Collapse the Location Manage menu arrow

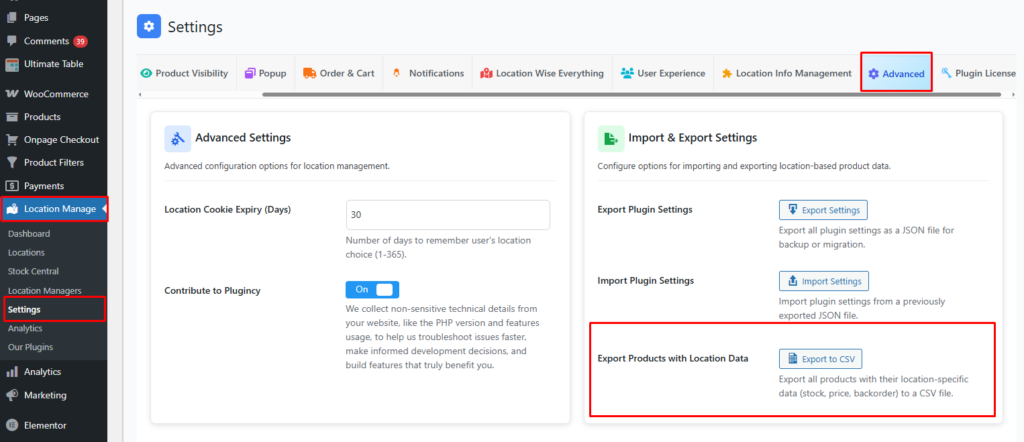tap(104, 209)
